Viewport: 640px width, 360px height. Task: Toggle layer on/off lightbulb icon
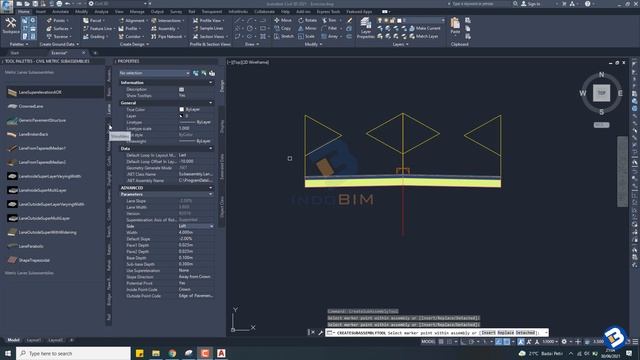[x=380, y=20]
